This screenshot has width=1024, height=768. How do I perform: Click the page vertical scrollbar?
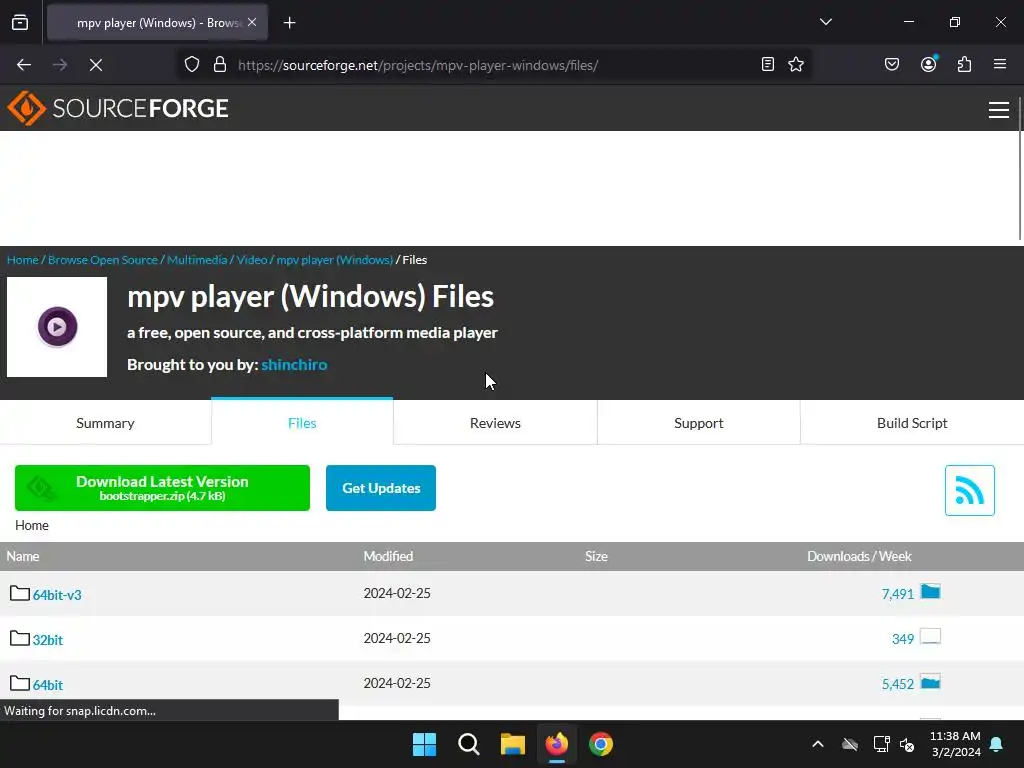tap(1019, 170)
